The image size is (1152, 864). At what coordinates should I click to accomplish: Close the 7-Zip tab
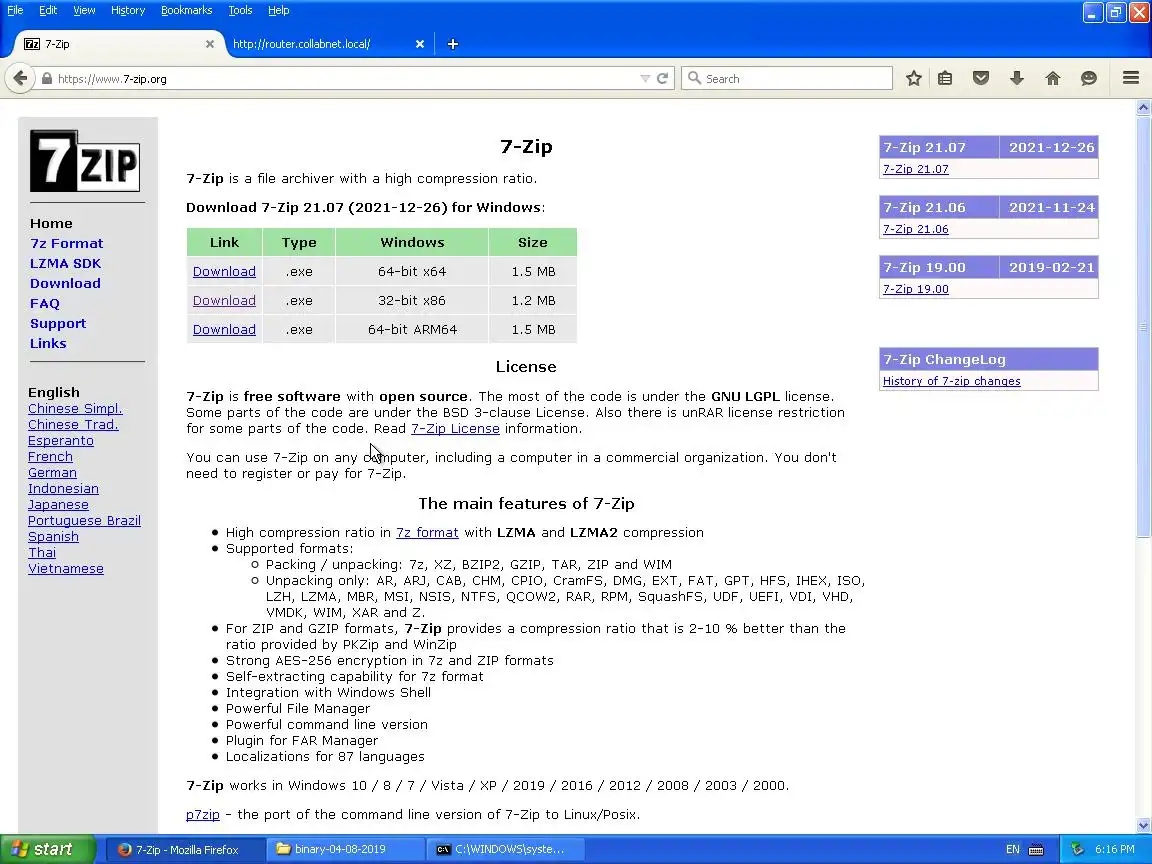tap(209, 44)
